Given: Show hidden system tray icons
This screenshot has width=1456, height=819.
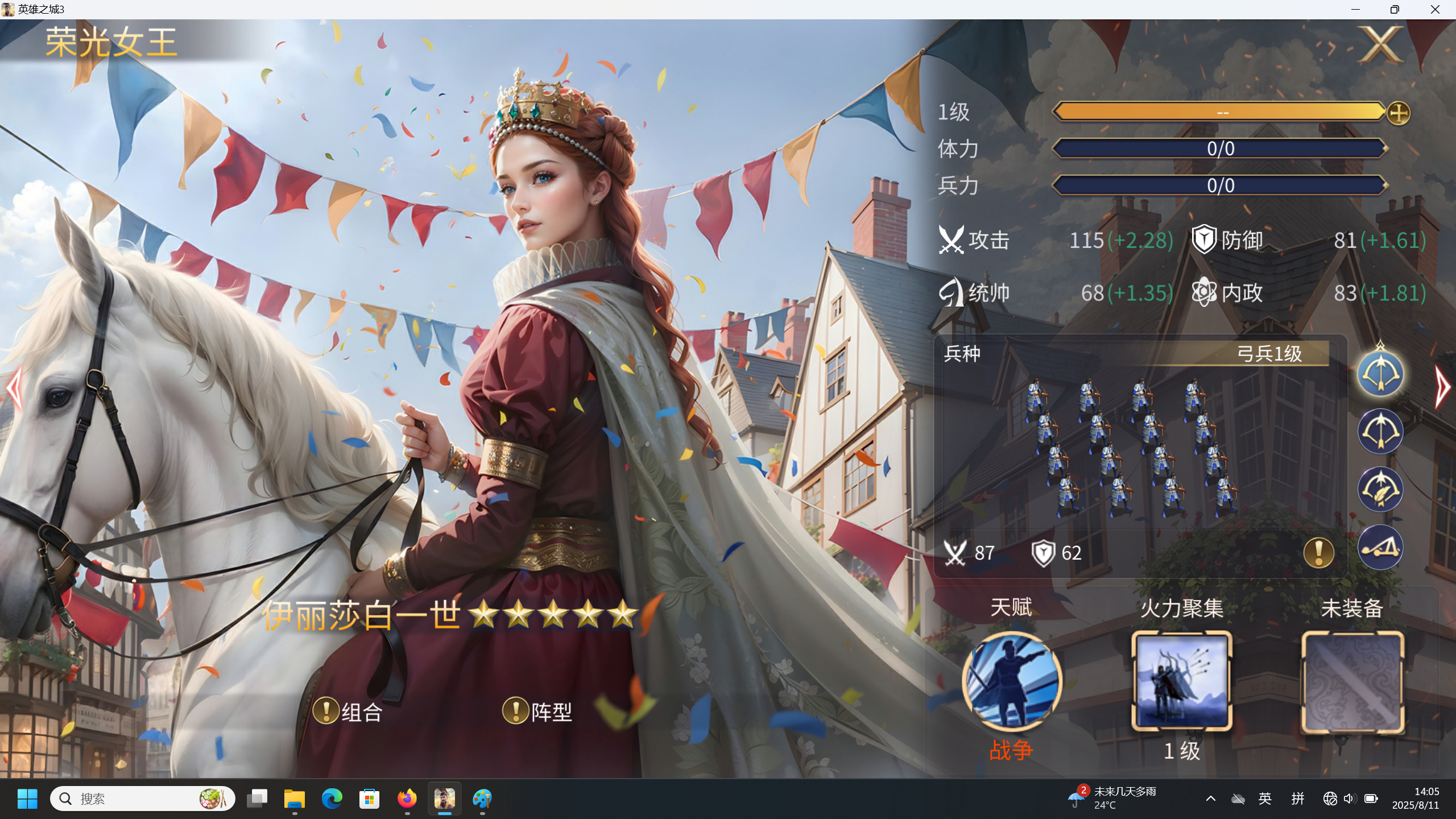Looking at the screenshot, I should [1211, 799].
